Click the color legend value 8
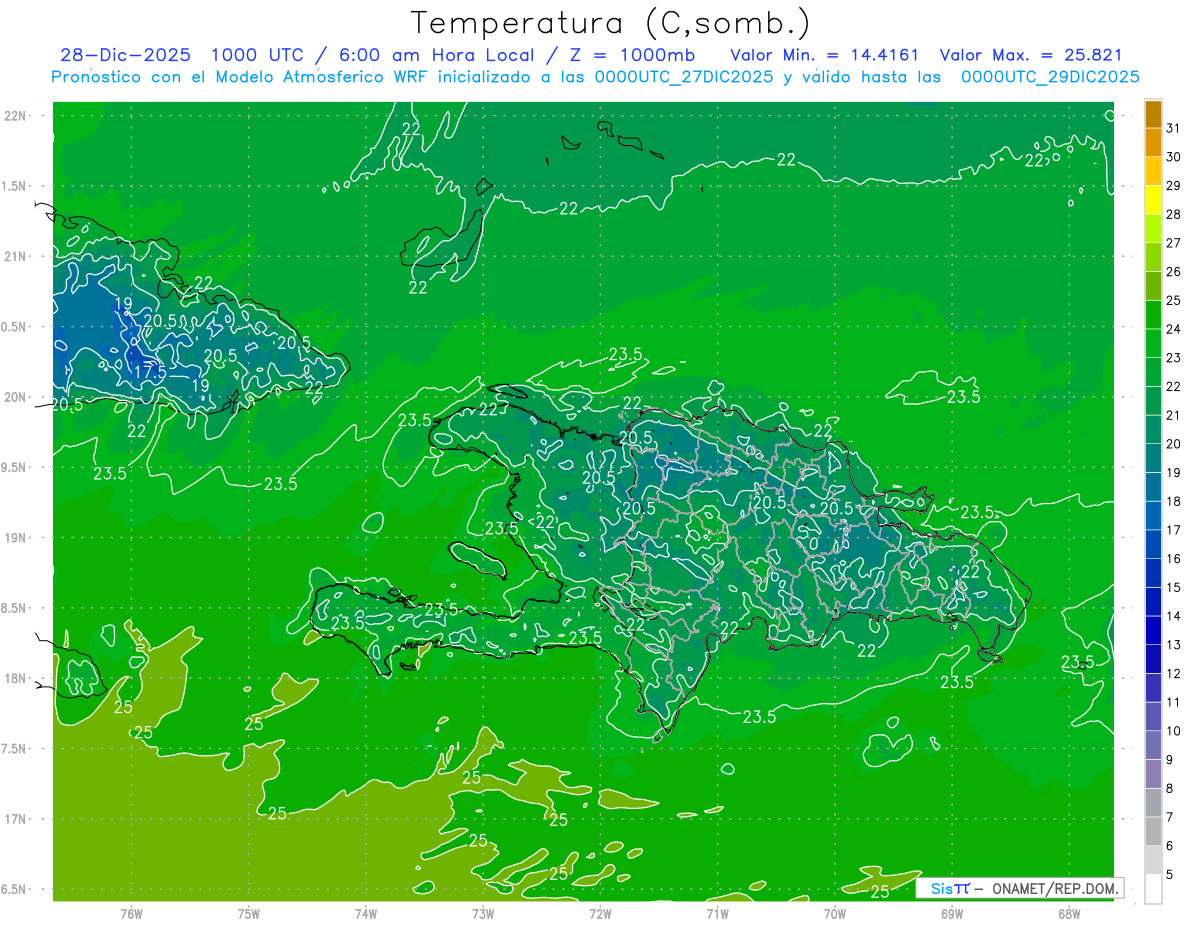1200x927 pixels. [1170, 788]
